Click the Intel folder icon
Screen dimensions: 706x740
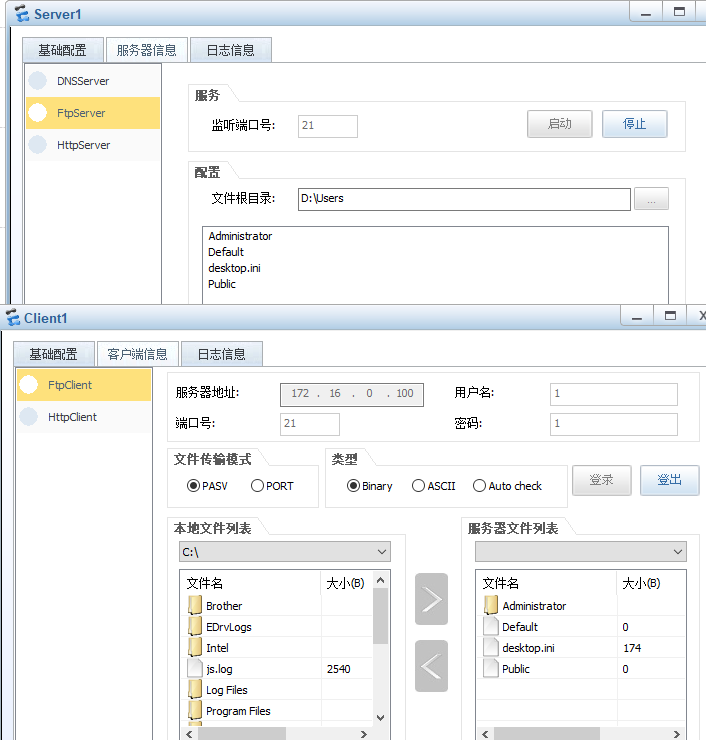click(194, 648)
